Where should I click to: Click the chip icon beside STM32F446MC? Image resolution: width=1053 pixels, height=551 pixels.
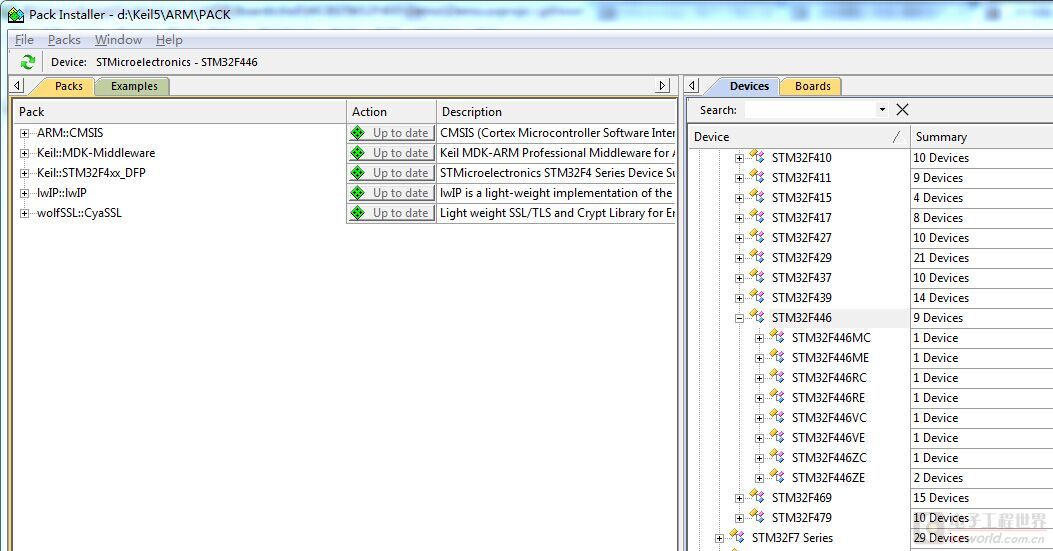tap(777, 337)
